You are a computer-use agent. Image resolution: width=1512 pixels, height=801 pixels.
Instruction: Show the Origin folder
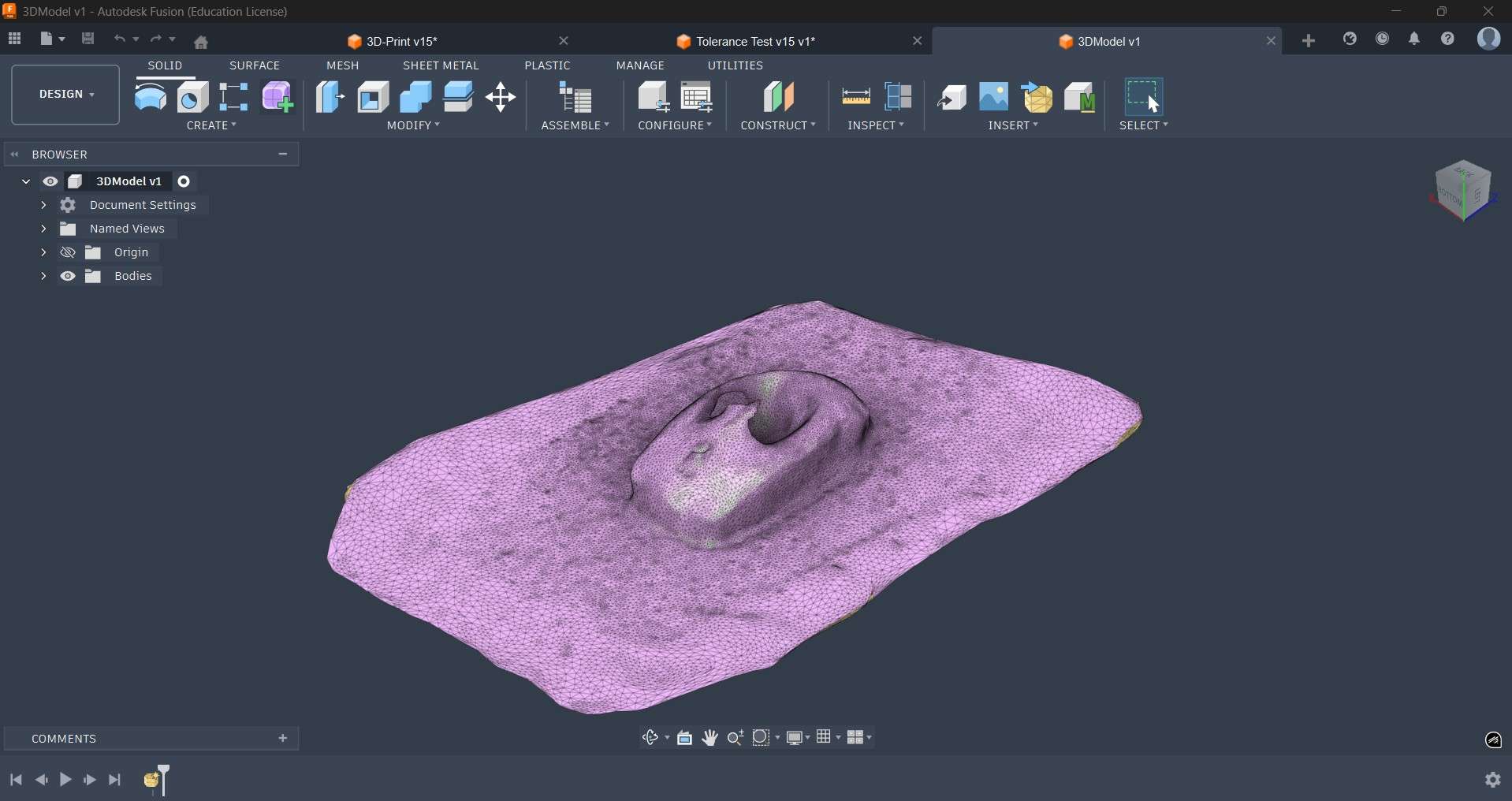68,252
